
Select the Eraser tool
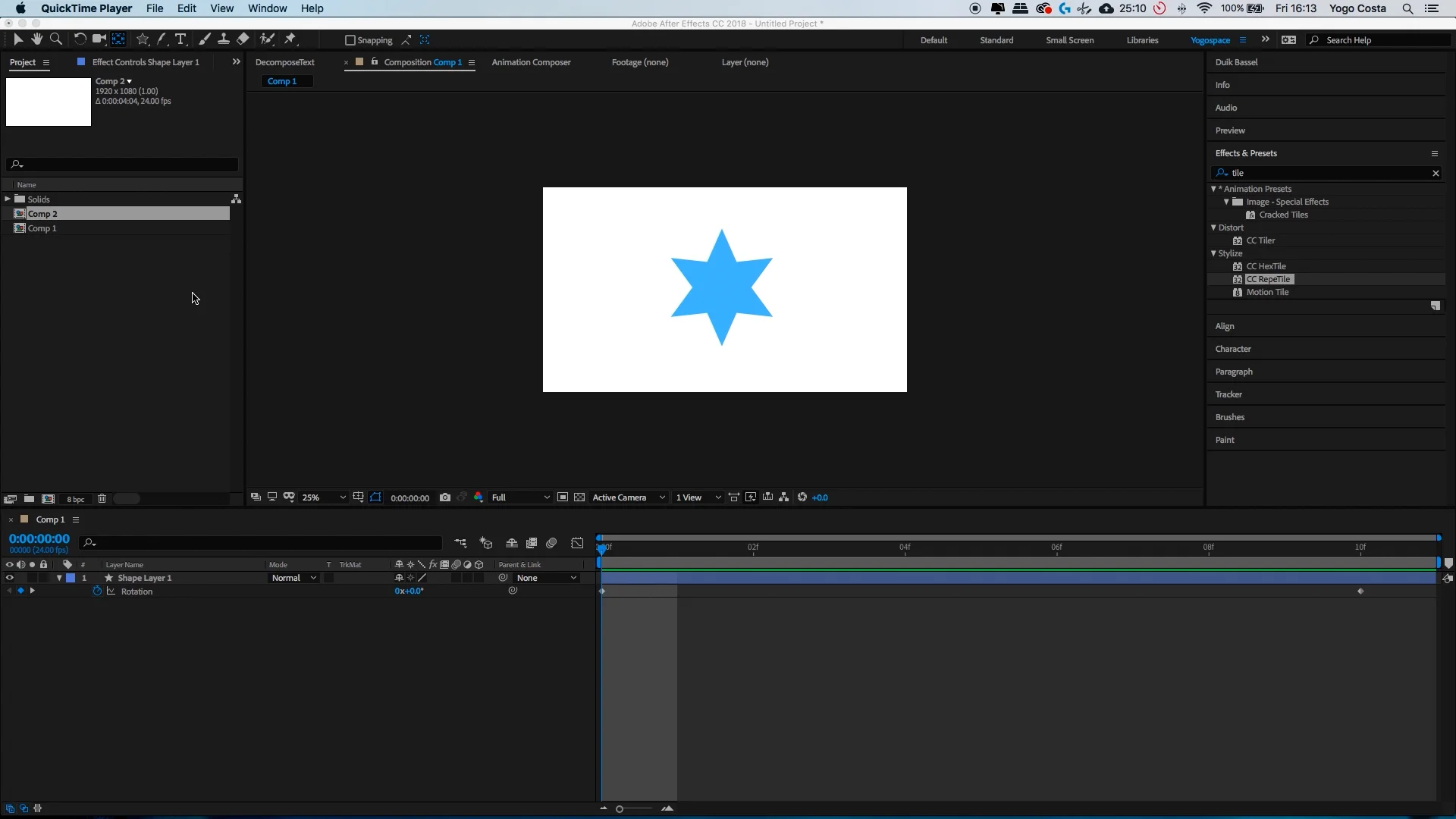coord(243,39)
